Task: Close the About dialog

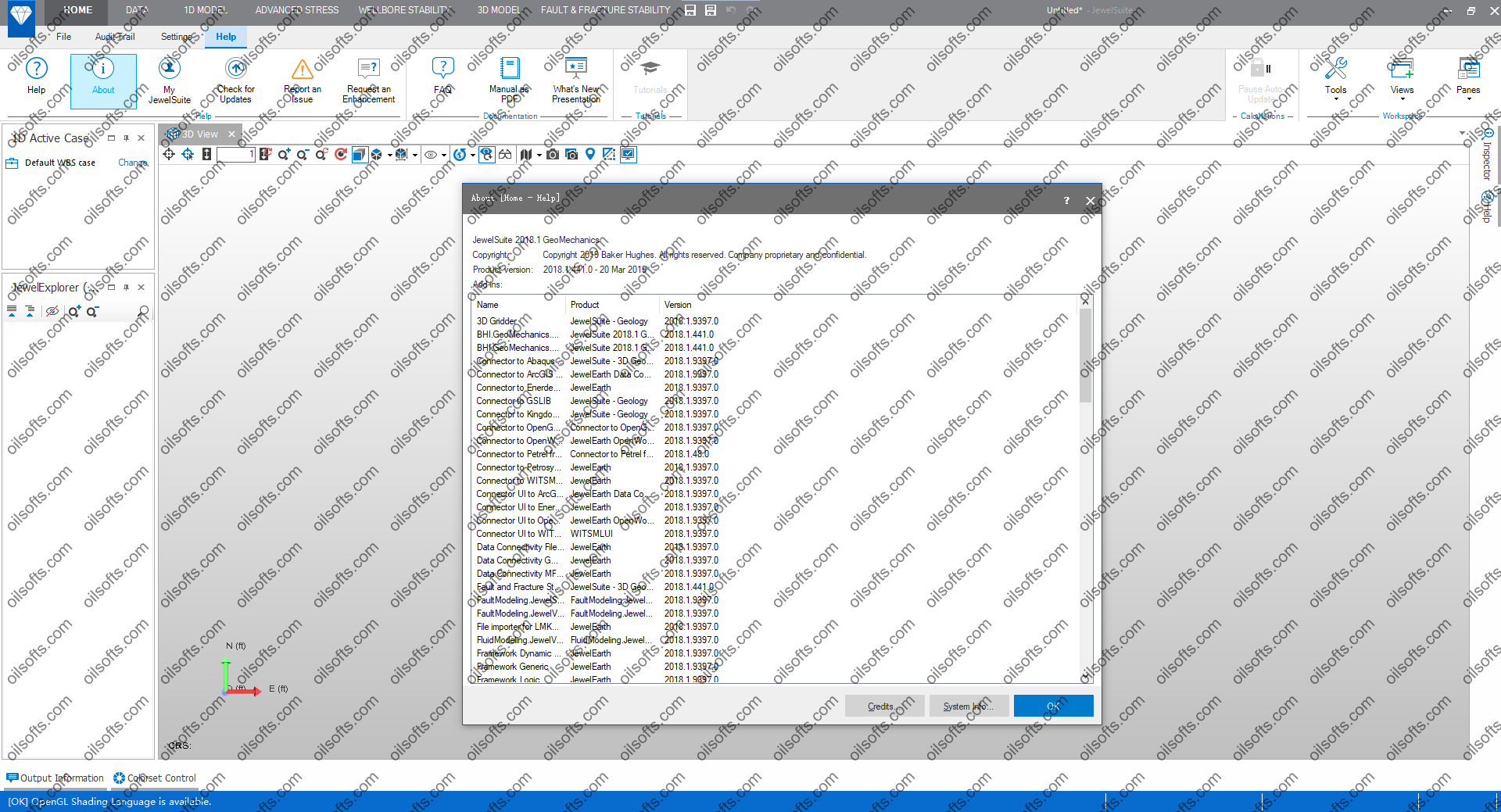Action: click(x=1091, y=201)
